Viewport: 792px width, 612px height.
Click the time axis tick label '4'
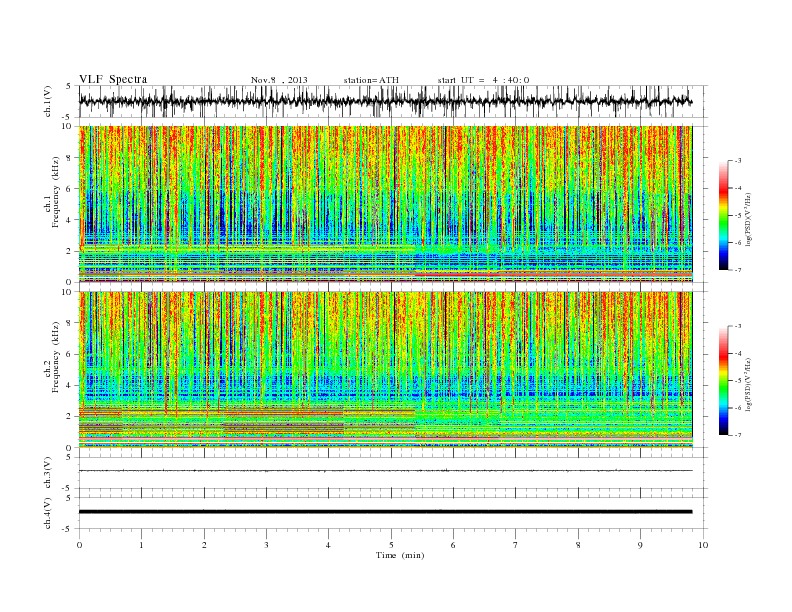pyautogui.click(x=328, y=545)
